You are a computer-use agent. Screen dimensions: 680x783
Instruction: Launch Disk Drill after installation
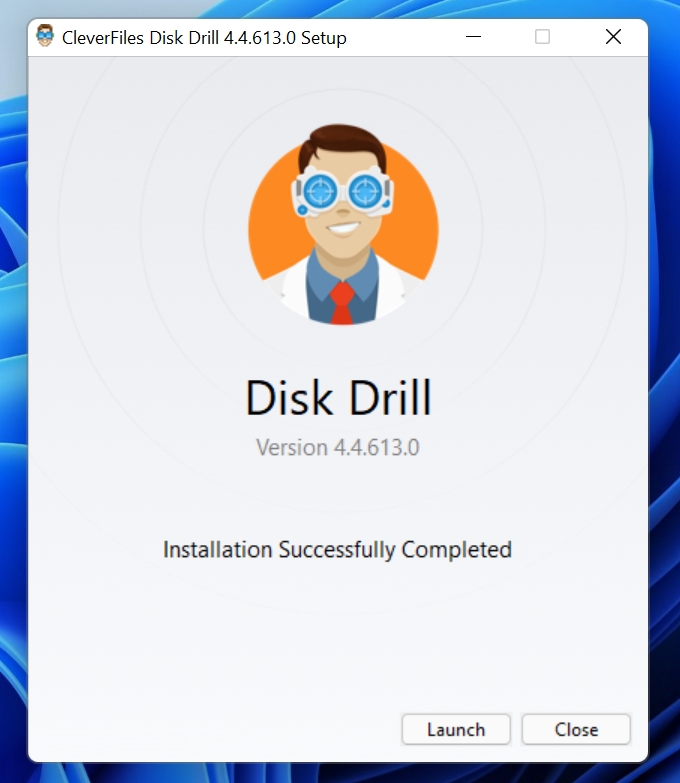pyautogui.click(x=456, y=730)
